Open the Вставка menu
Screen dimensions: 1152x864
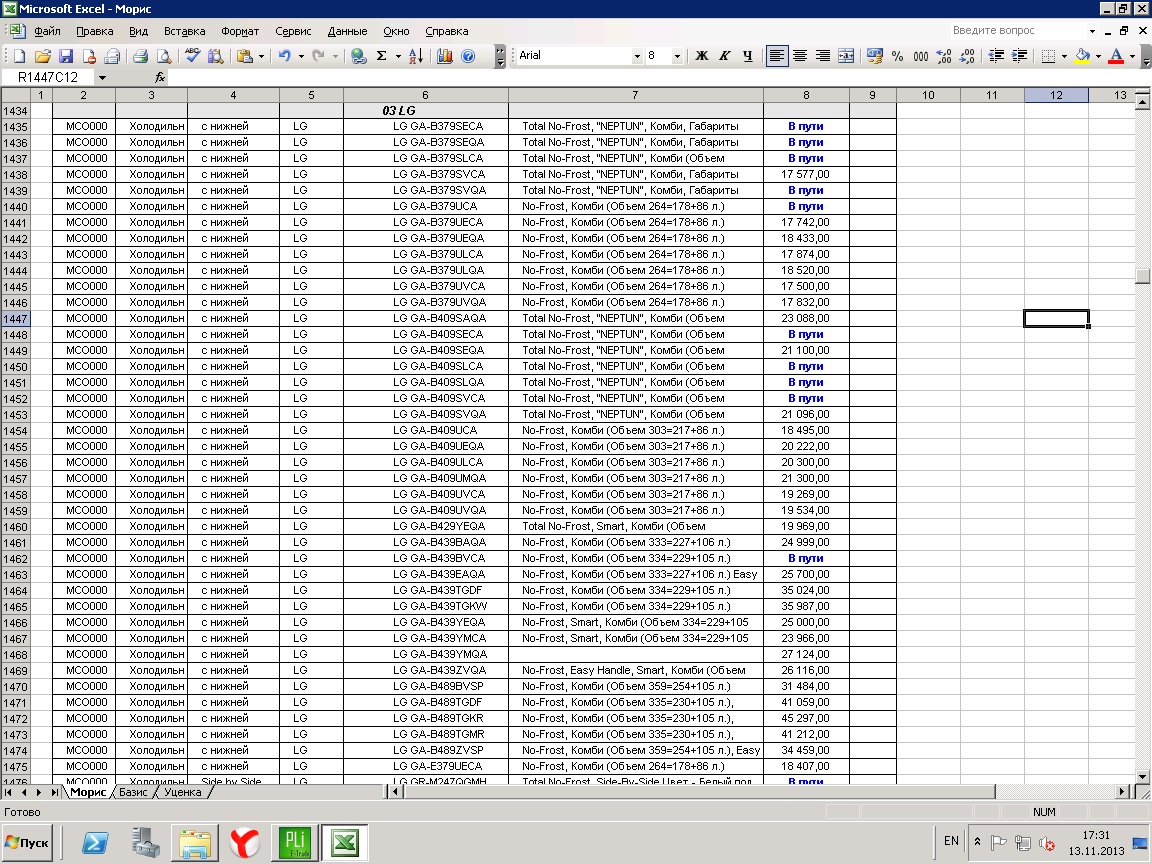[184, 31]
